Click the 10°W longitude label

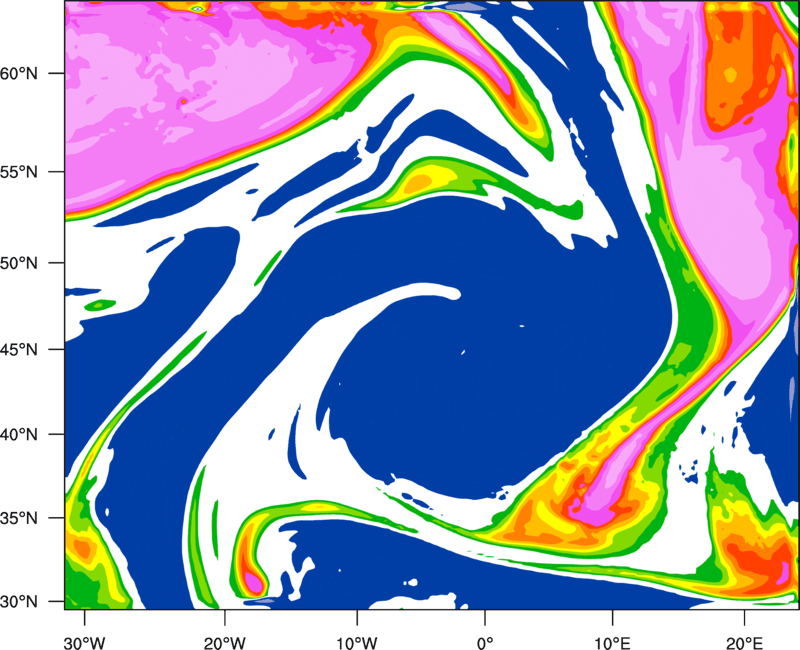(357, 643)
